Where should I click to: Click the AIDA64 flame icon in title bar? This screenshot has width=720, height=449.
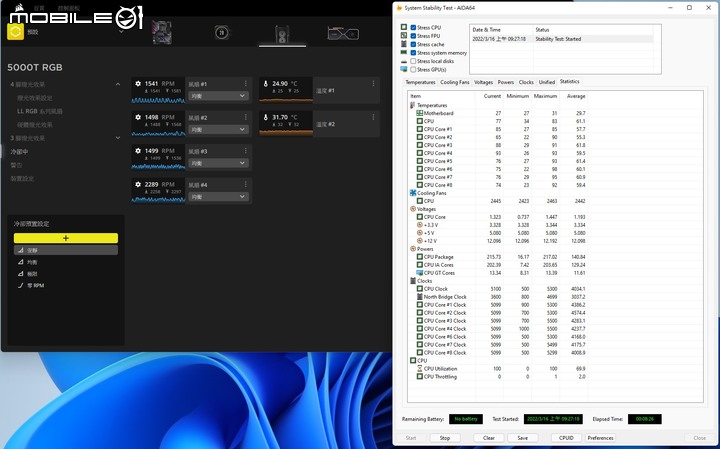pos(399,8)
